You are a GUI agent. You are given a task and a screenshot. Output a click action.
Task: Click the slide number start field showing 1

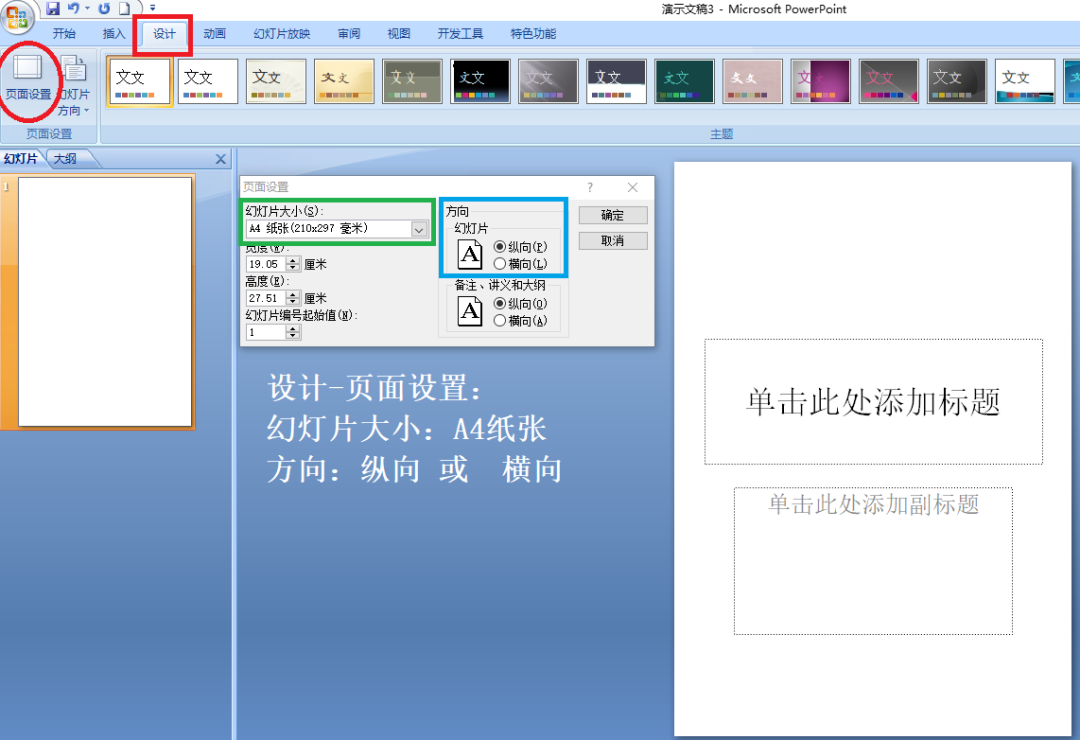click(x=266, y=332)
